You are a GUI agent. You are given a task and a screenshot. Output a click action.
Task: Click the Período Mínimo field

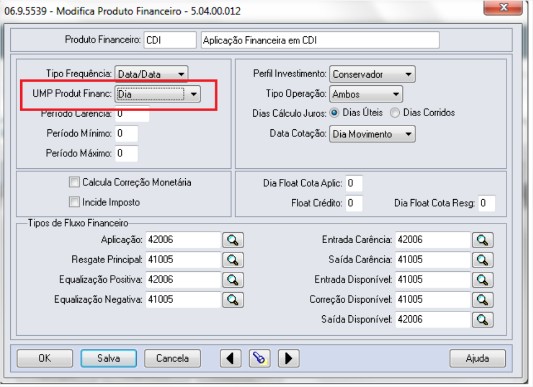tap(126, 133)
